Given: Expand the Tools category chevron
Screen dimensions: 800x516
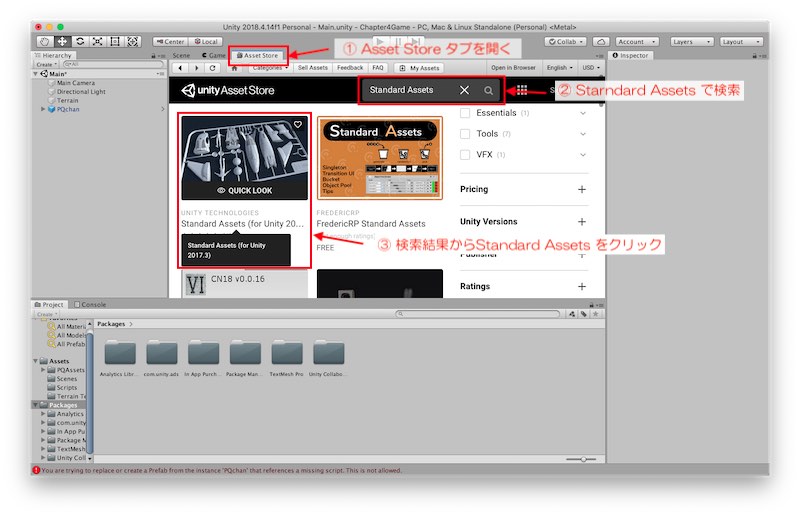Looking at the screenshot, I should [583, 134].
